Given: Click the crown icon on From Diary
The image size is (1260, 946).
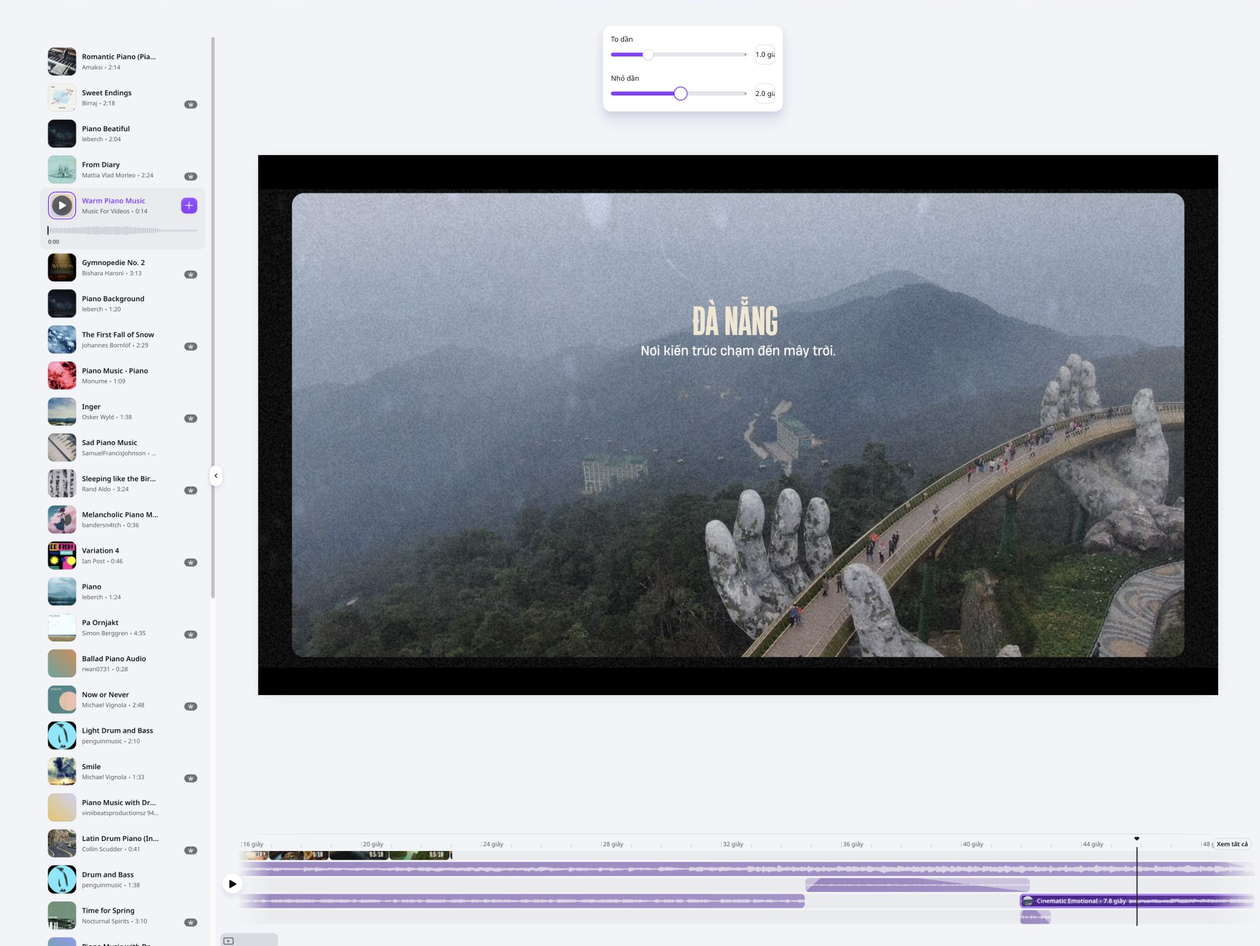Looking at the screenshot, I should coord(190,176).
